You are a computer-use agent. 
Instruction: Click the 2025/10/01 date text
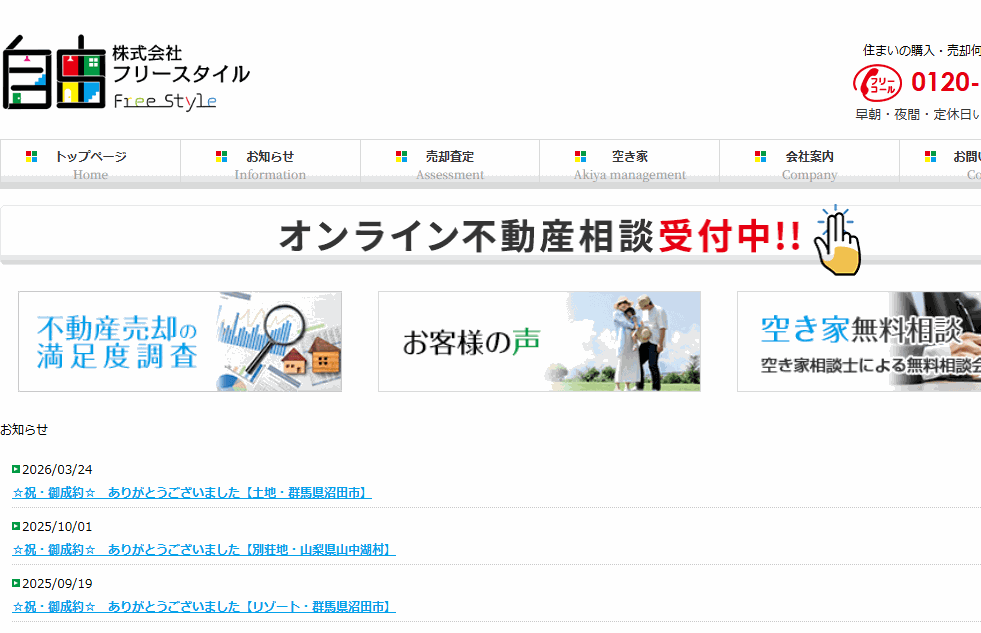pos(58,527)
